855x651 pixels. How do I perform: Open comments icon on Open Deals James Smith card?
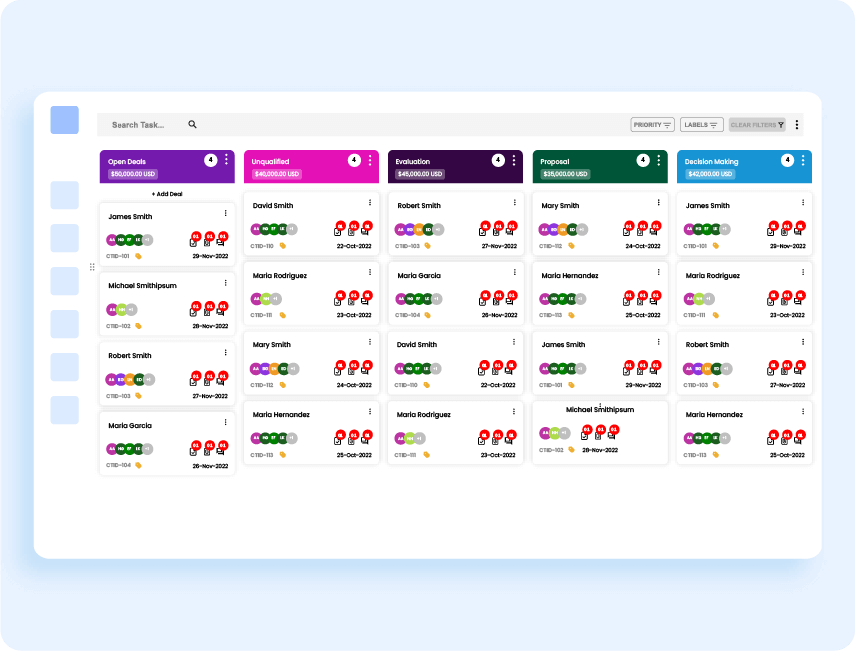(x=220, y=243)
